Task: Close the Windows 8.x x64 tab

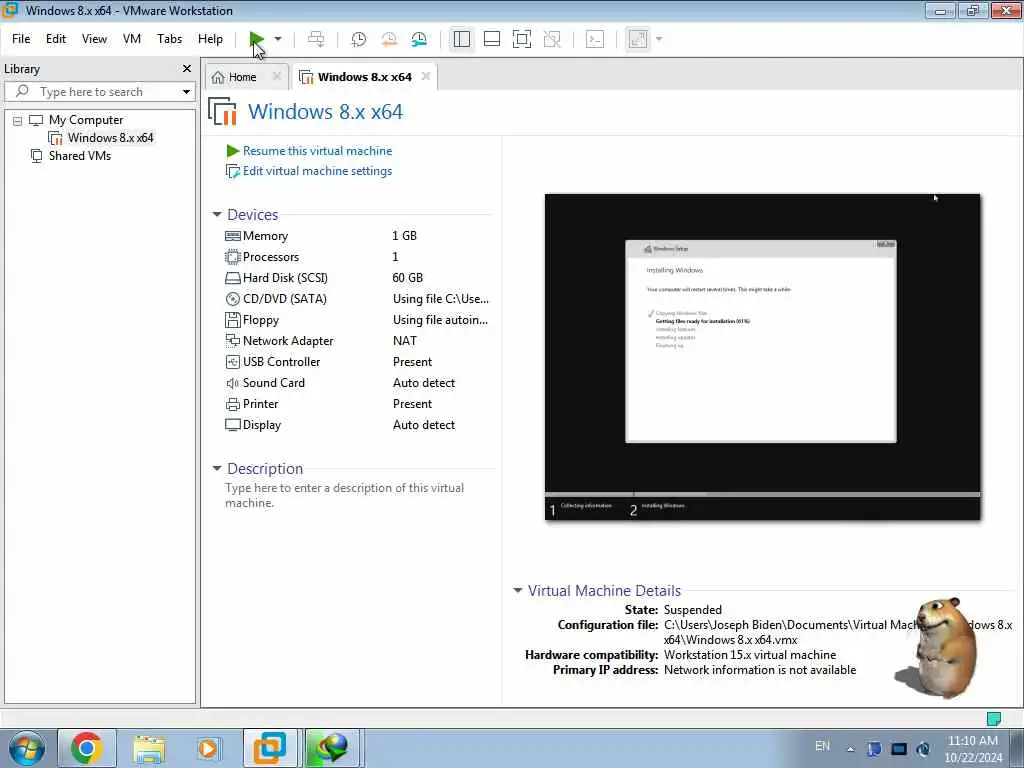Action: click(x=426, y=76)
